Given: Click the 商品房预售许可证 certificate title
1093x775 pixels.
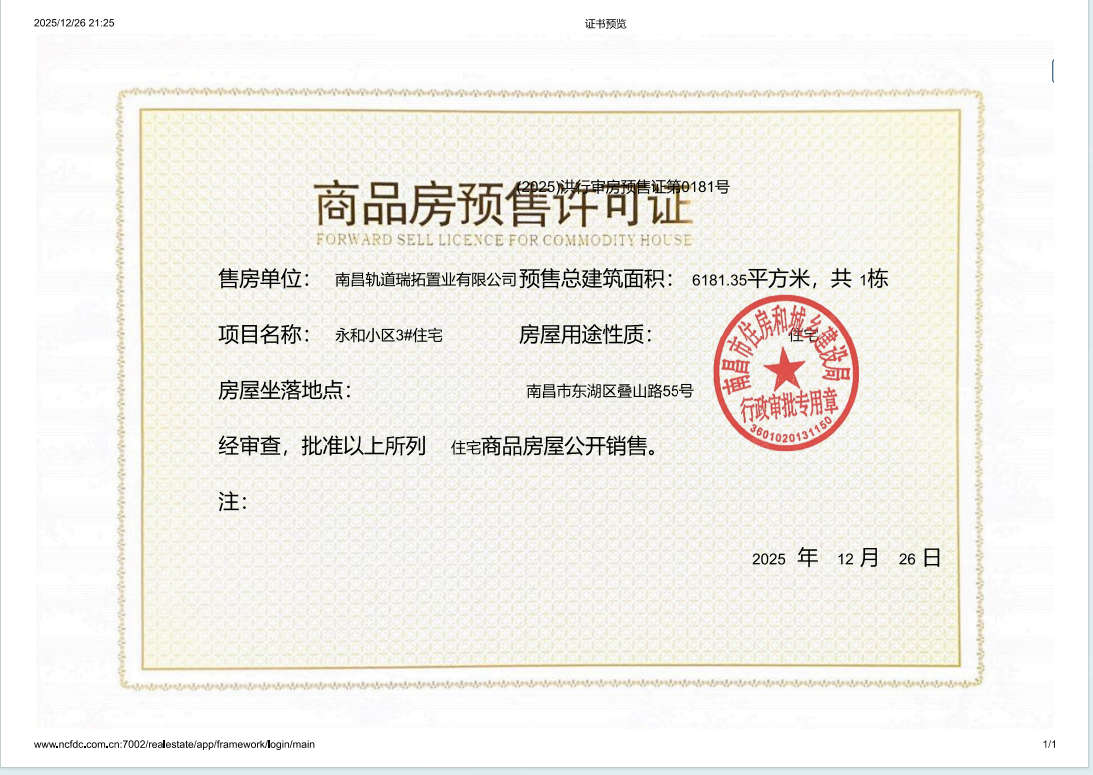Looking at the screenshot, I should click(x=503, y=204).
